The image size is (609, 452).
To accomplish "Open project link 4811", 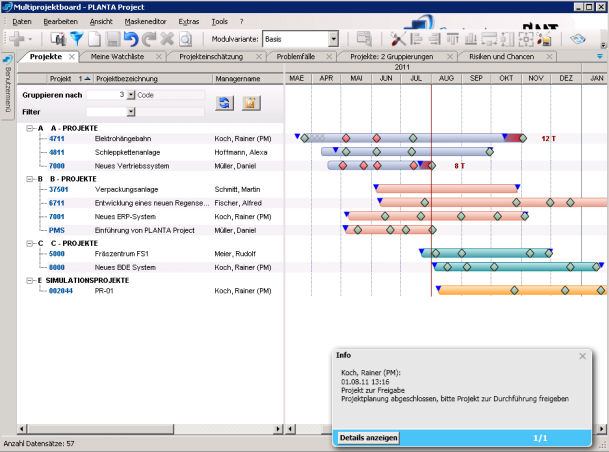I will click(x=57, y=152).
